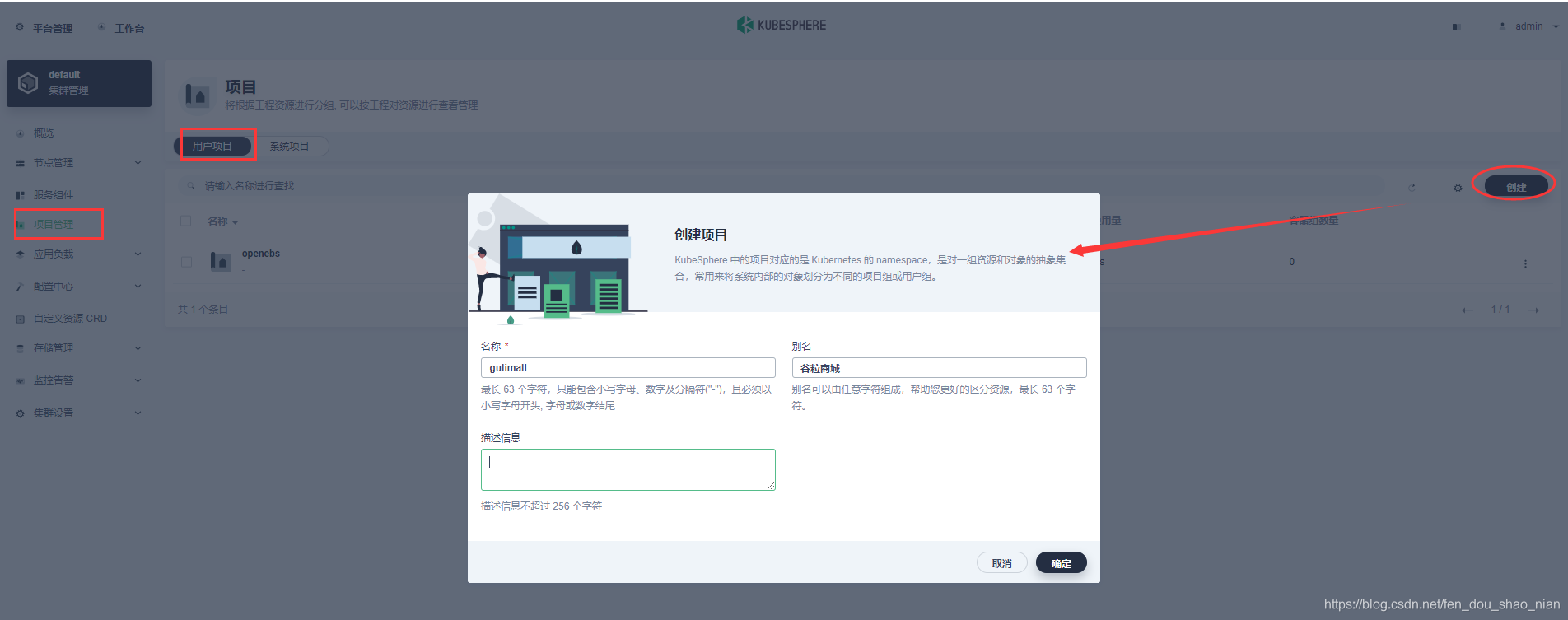Select the default 集群管理 cluster card
The width and height of the screenshot is (1568, 620).
point(79,83)
